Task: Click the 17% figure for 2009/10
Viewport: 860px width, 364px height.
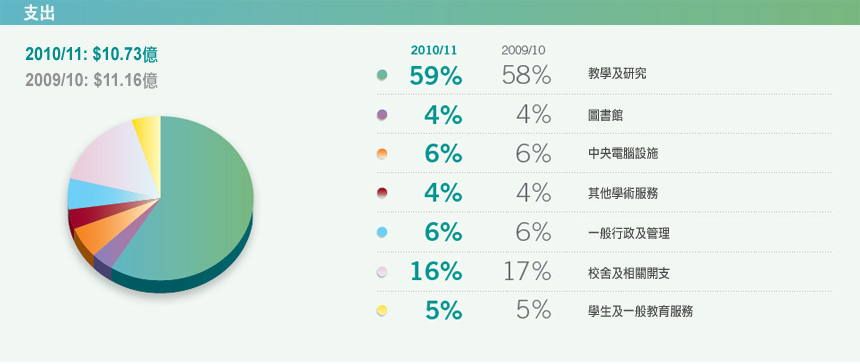Action: point(527,271)
